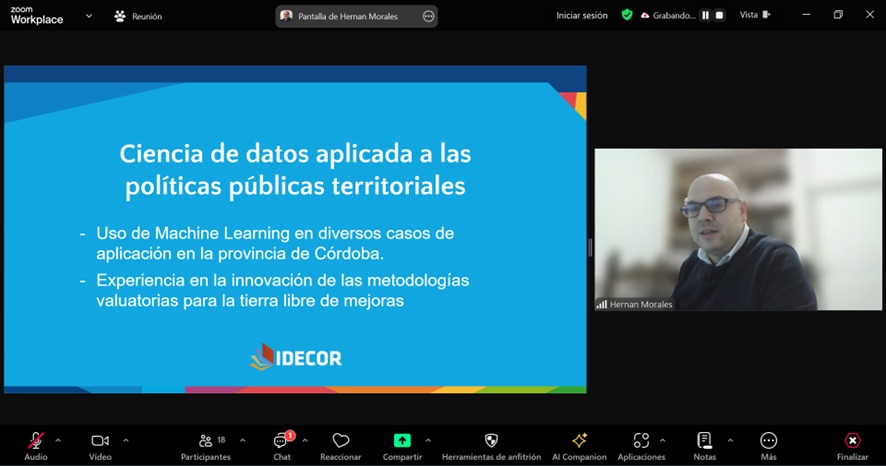This screenshot has height=466, width=886.
Task: Click the Hernan Morales name label with signal icon
Action: 635,304
